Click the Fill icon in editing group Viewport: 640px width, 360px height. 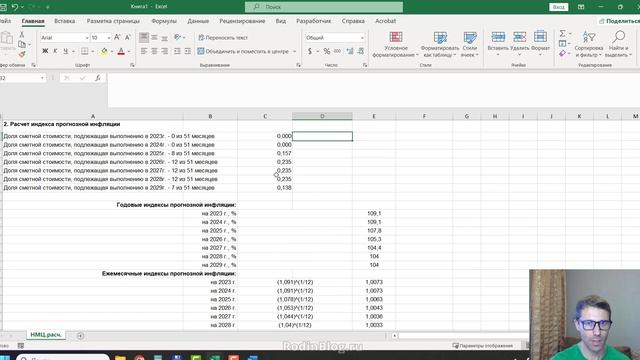coord(562,43)
